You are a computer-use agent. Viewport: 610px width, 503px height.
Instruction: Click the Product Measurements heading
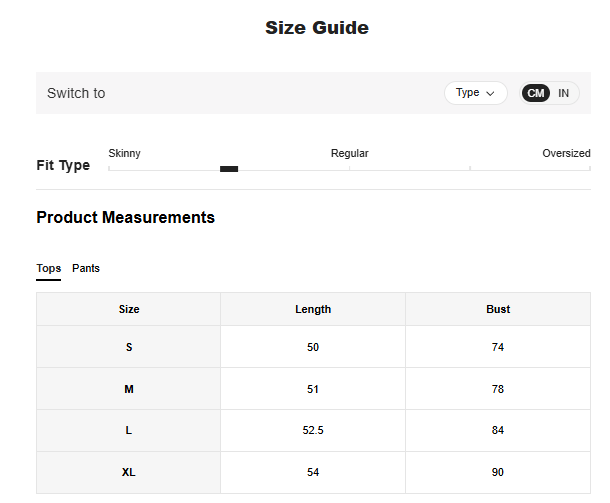pyautogui.click(x=125, y=217)
